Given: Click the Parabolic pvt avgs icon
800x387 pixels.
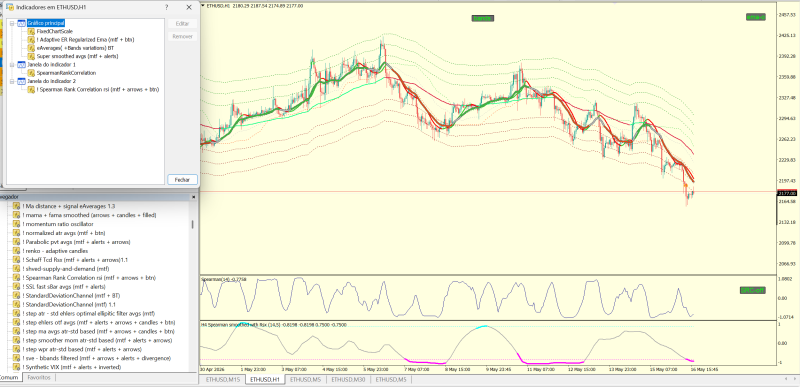Looking at the screenshot, I should click(x=16, y=242).
